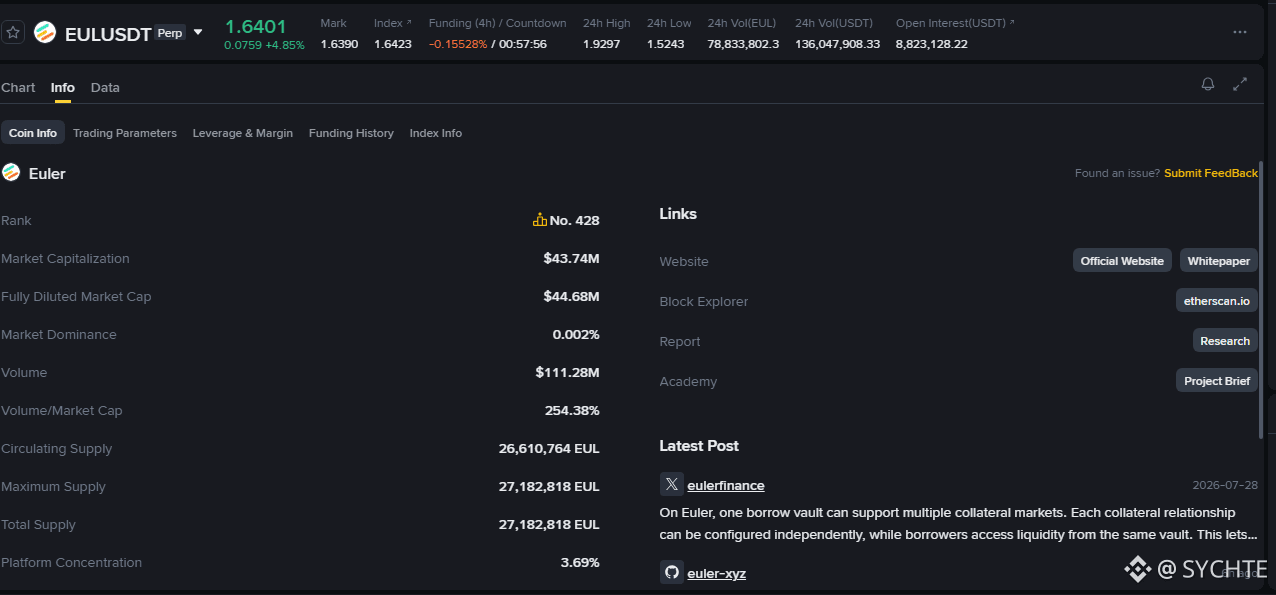The height and width of the screenshot is (595, 1276).
Task: Switch to Leverage & Margin
Action: (243, 133)
